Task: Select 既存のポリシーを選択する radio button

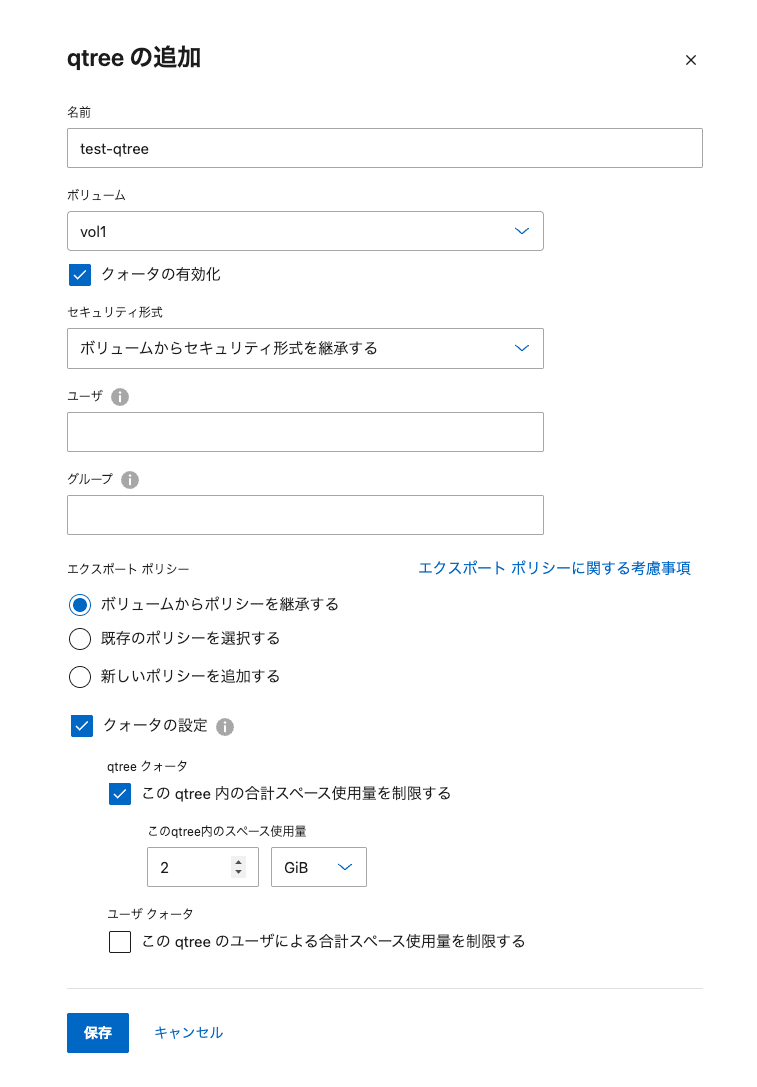Action: point(80,638)
